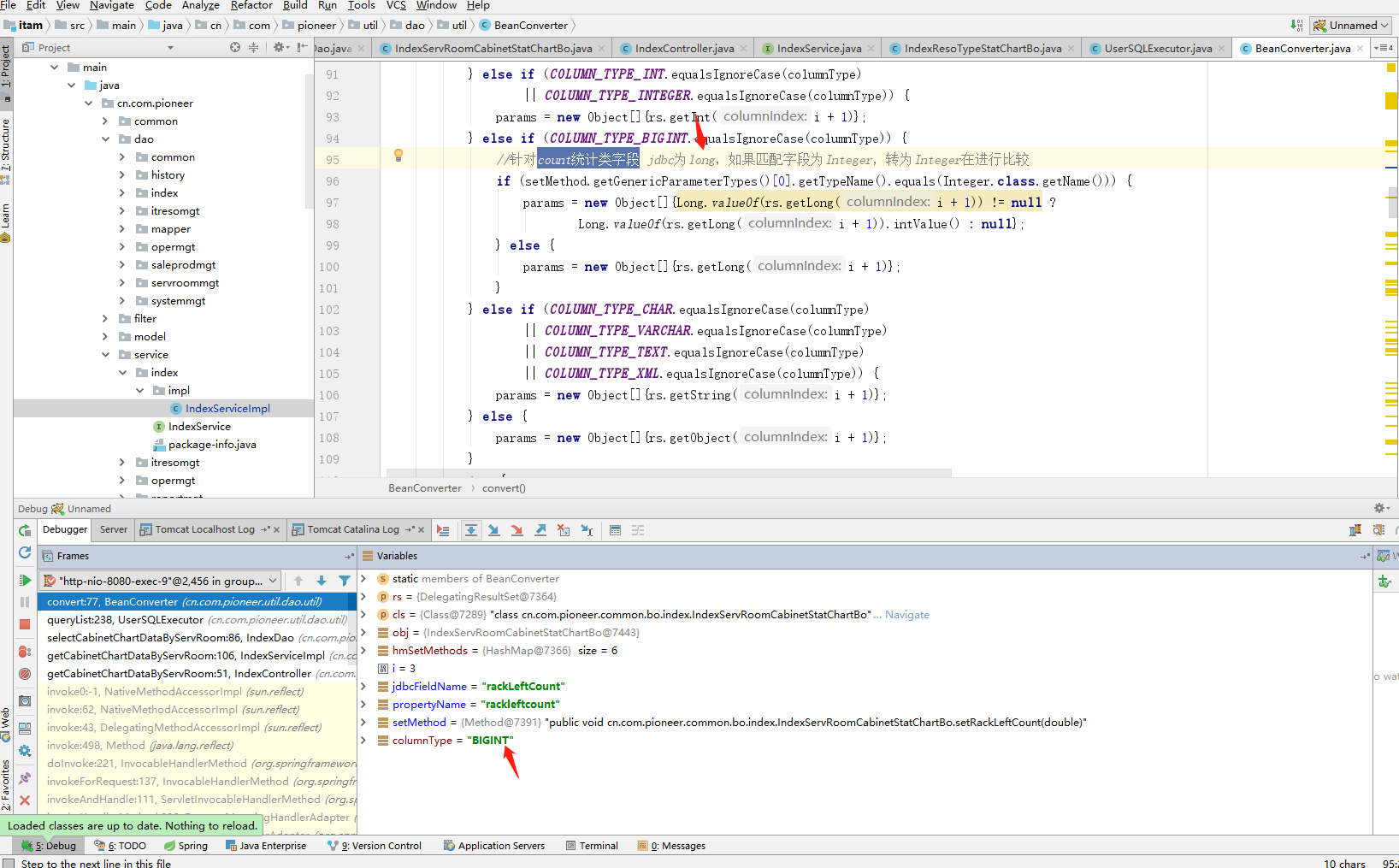Select queryList:238 UserSQLExecutor frame
This screenshot has height=868, width=1399.
(x=125, y=620)
